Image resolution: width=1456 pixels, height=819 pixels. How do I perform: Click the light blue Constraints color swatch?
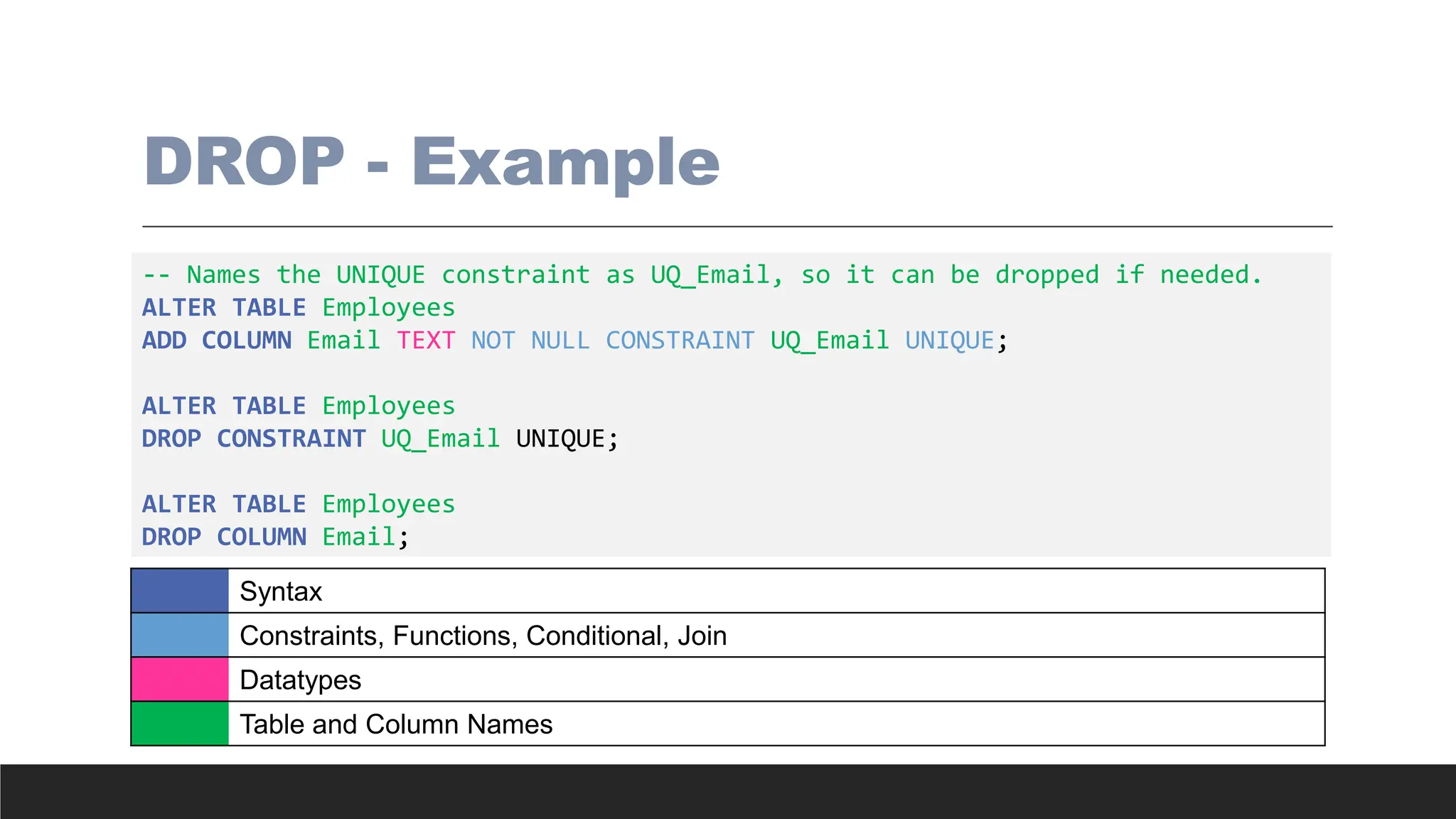180,635
